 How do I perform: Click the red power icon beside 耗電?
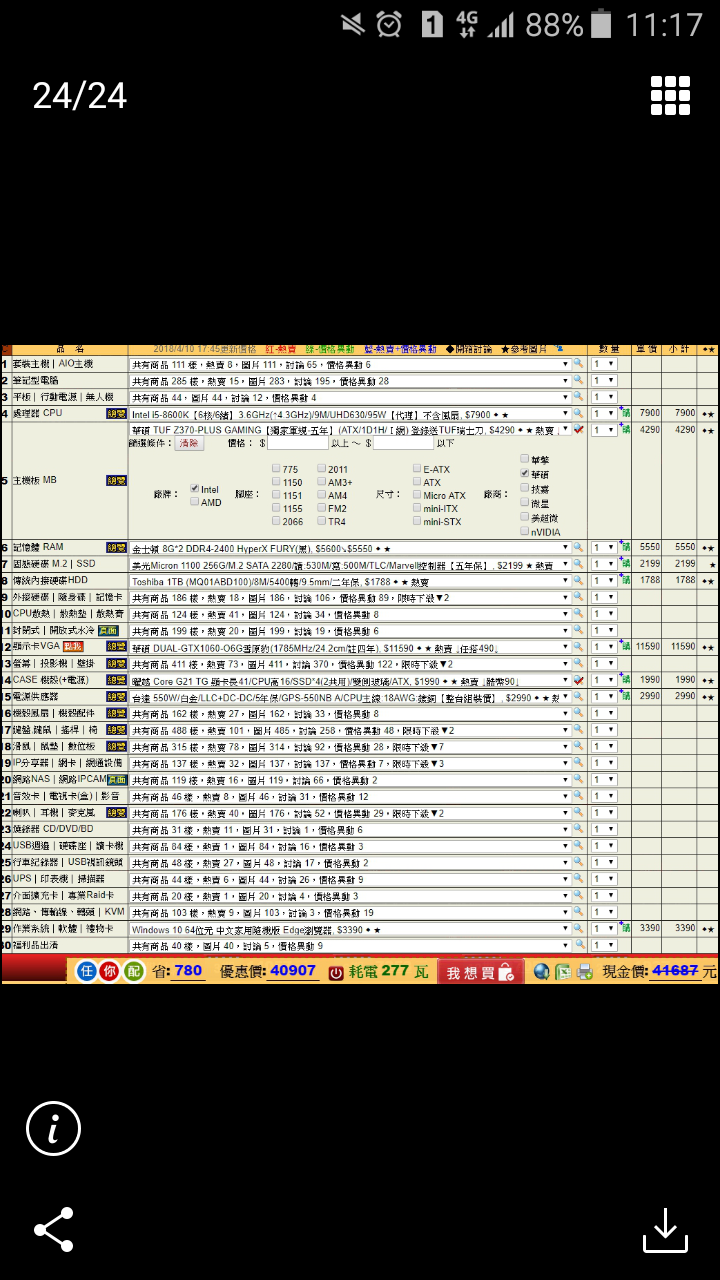pos(337,972)
